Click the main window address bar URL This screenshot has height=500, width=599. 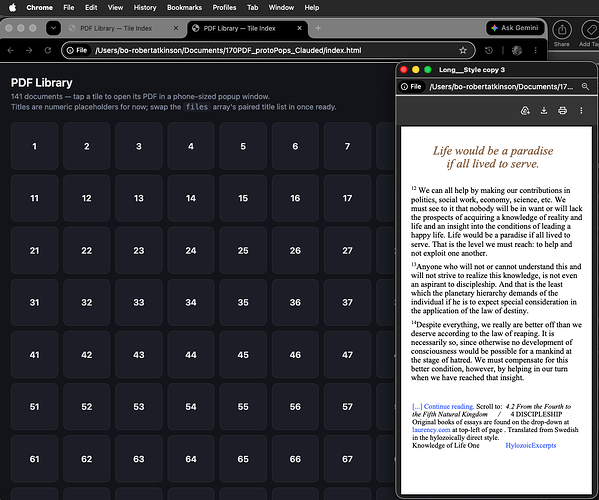point(228,50)
